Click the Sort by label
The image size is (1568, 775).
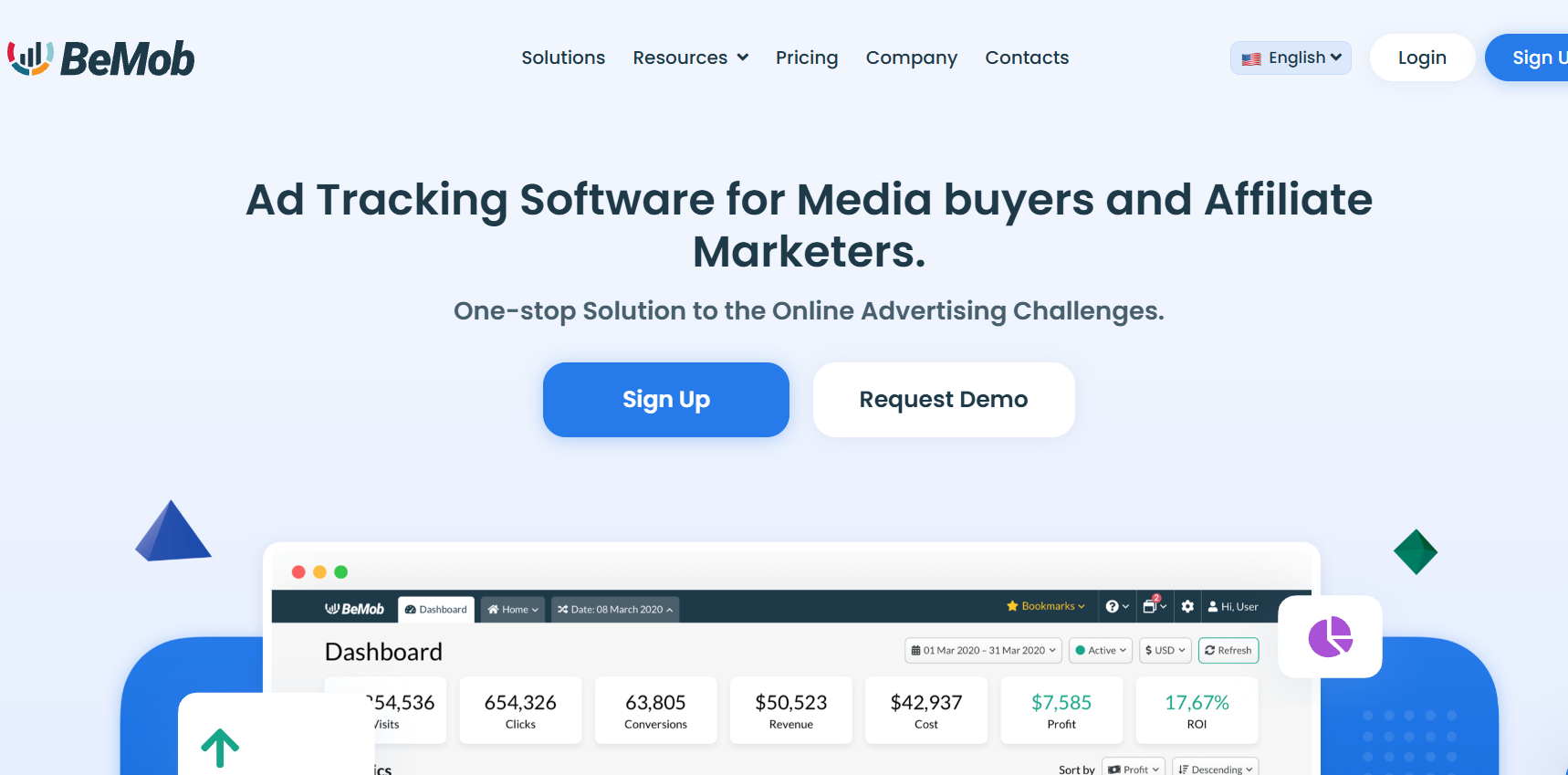[x=1076, y=770]
